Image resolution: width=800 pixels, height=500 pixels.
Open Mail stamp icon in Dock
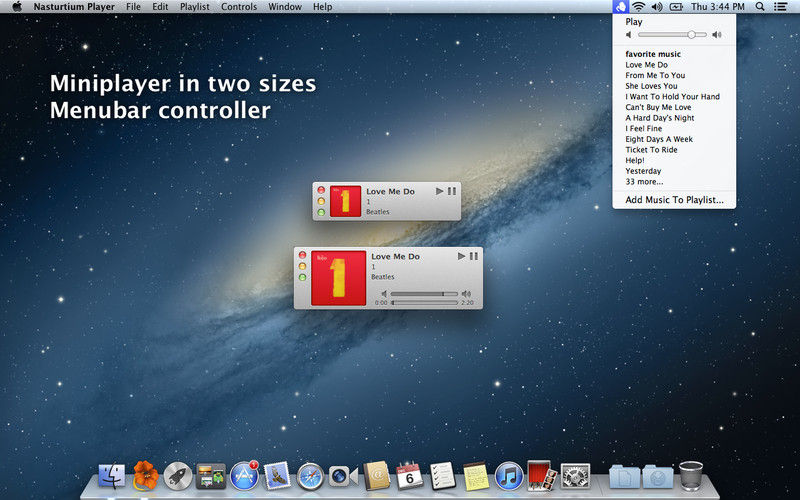click(277, 476)
